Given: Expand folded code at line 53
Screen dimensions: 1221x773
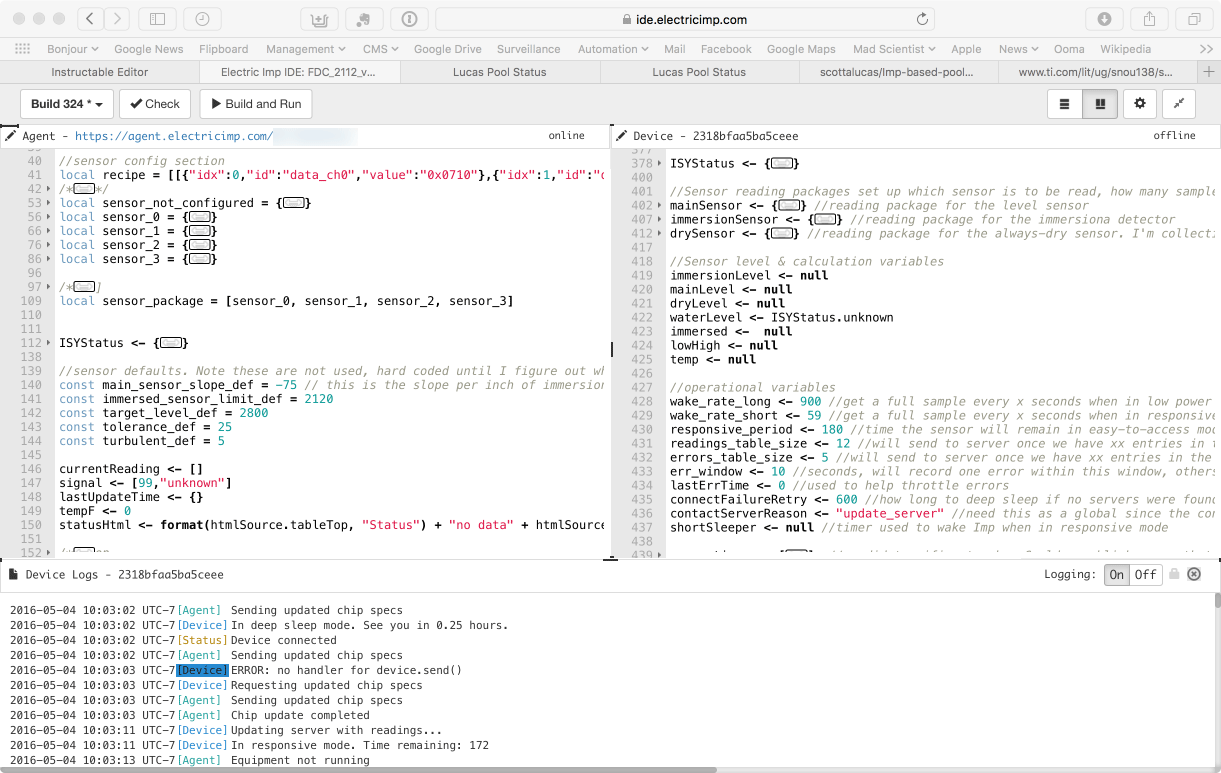Looking at the screenshot, I should click(x=293, y=203).
